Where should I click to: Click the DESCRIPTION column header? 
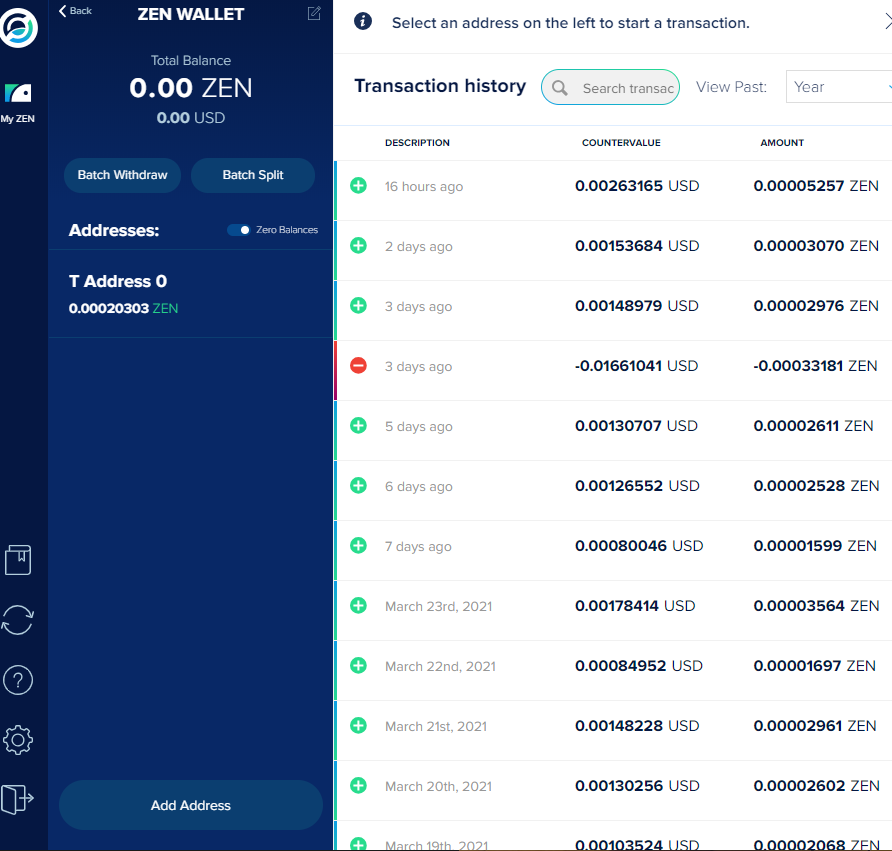tap(417, 143)
